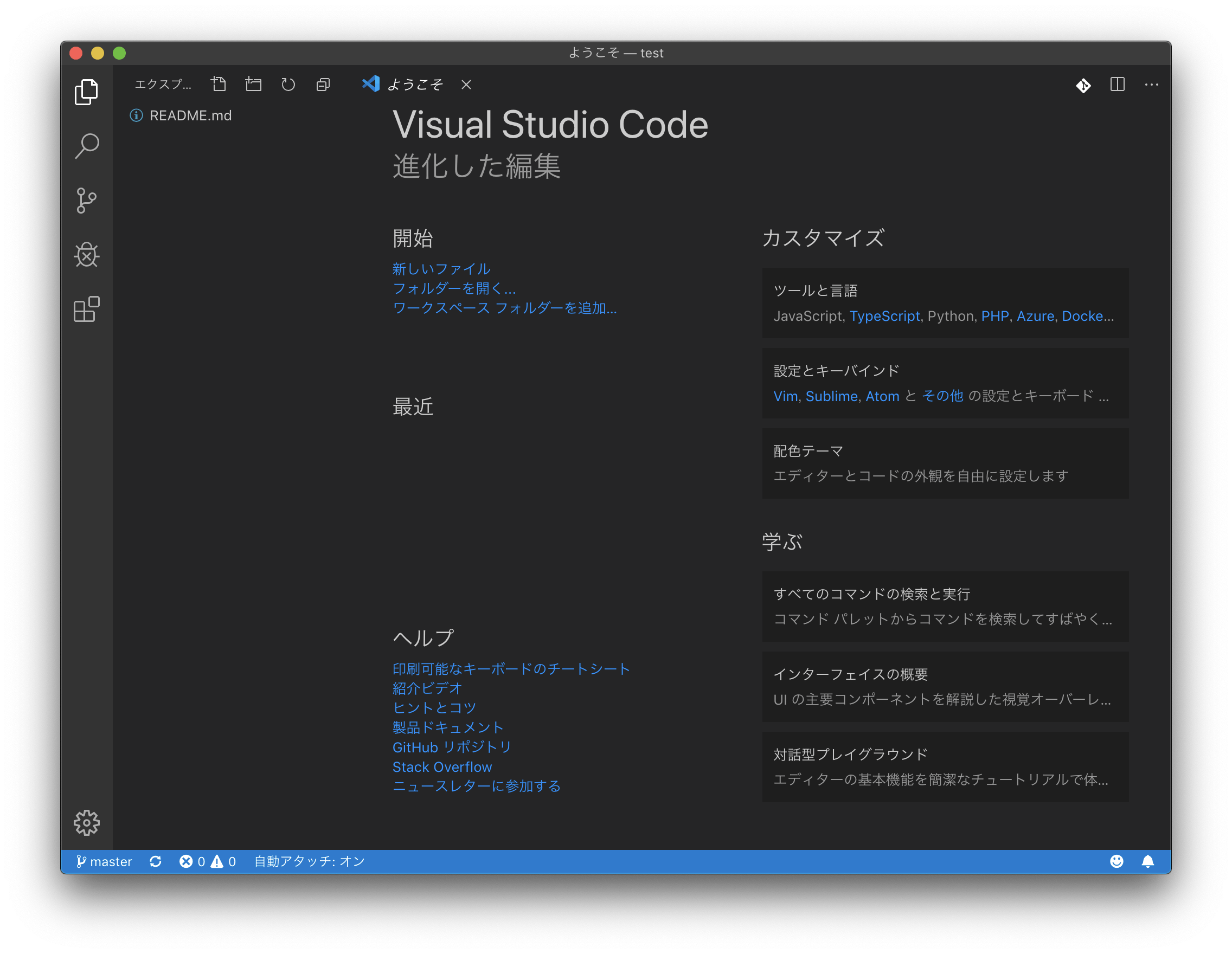1232x954 pixels.
Task: Open the Stack Overflow help link
Action: pos(442,767)
